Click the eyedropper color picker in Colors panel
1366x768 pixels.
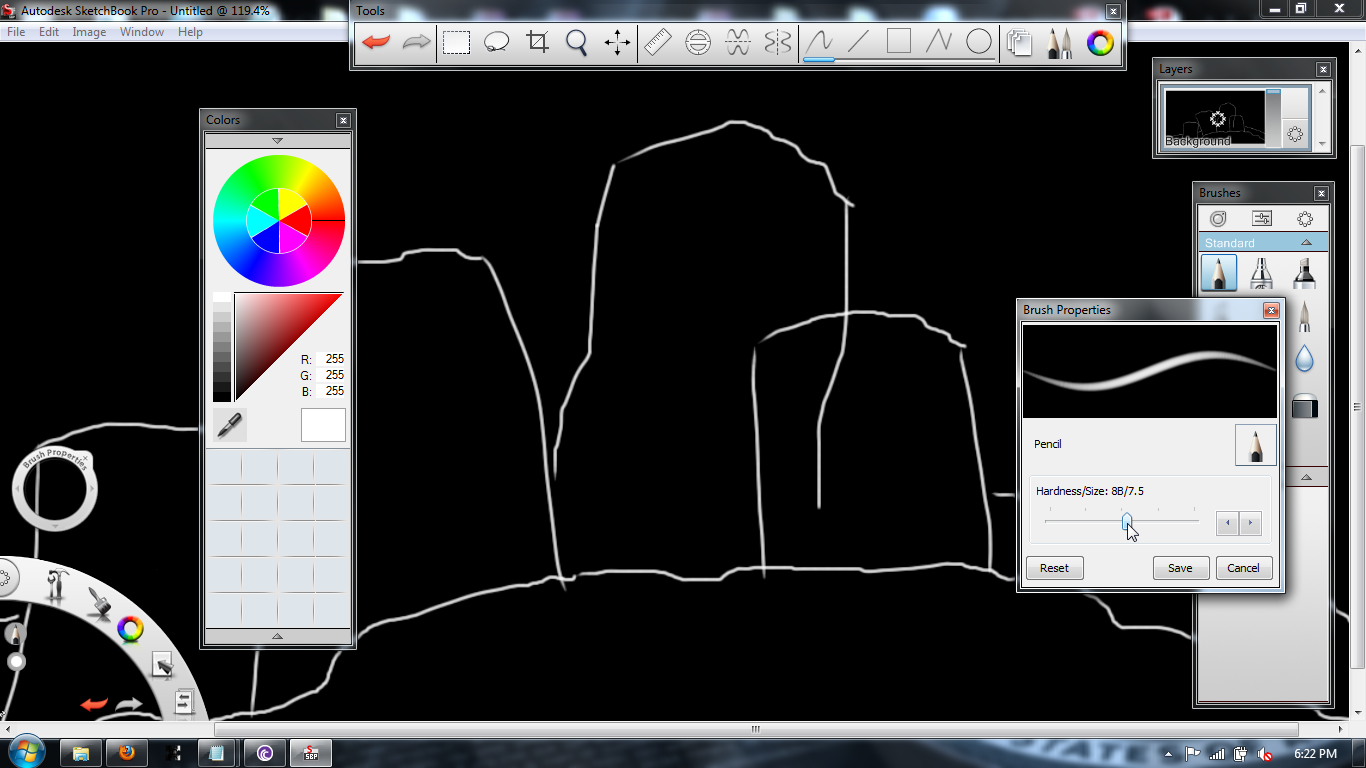click(230, 425)
